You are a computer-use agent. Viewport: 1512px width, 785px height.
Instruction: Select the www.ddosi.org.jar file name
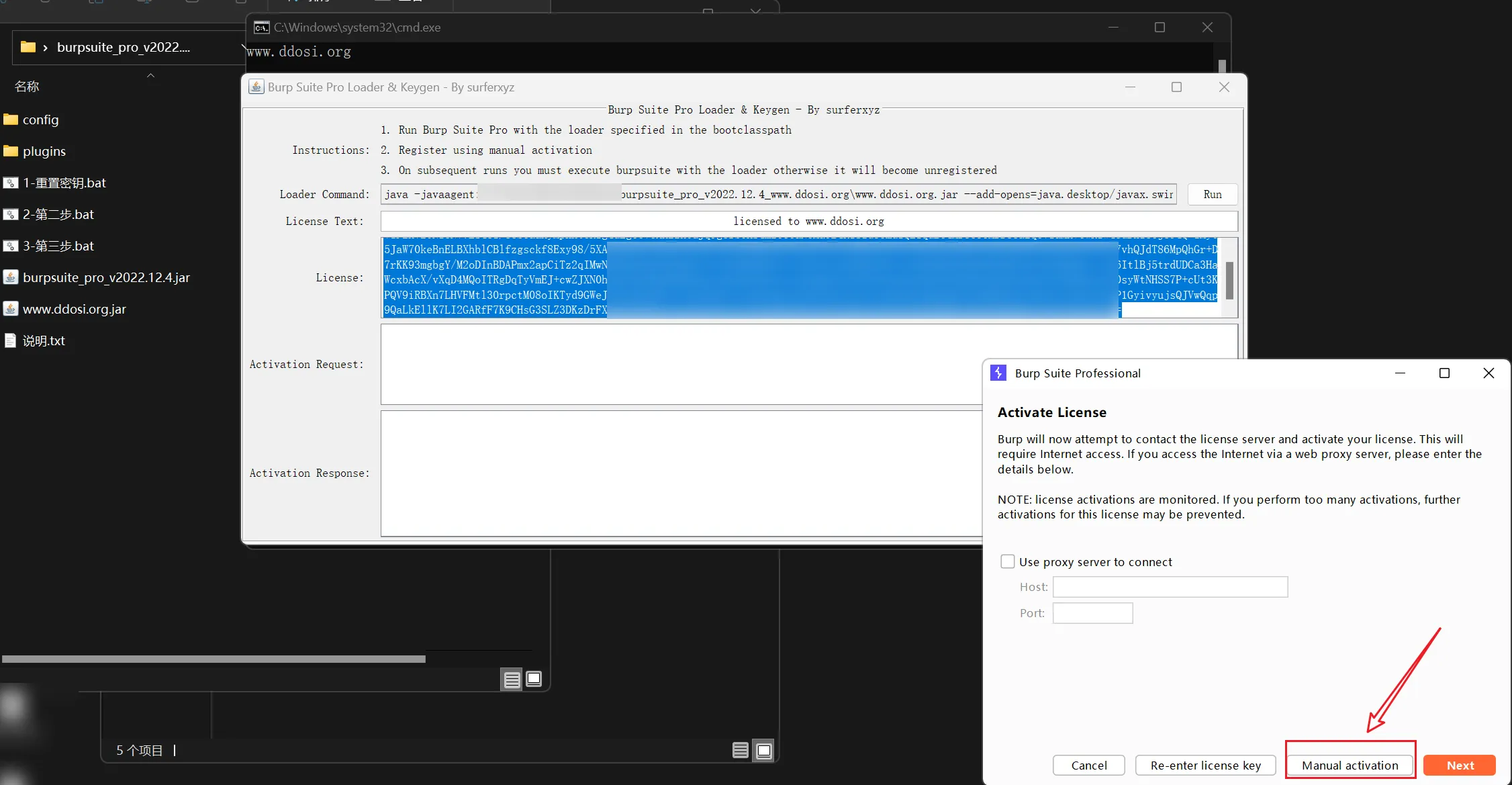[x=75, y=309]
